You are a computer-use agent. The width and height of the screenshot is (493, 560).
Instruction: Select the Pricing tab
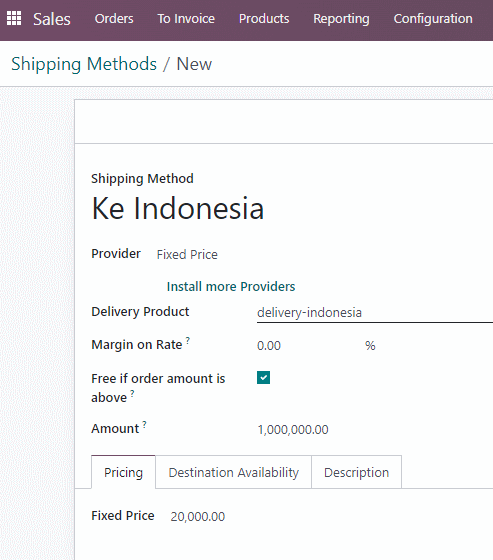tap(123, 472)
